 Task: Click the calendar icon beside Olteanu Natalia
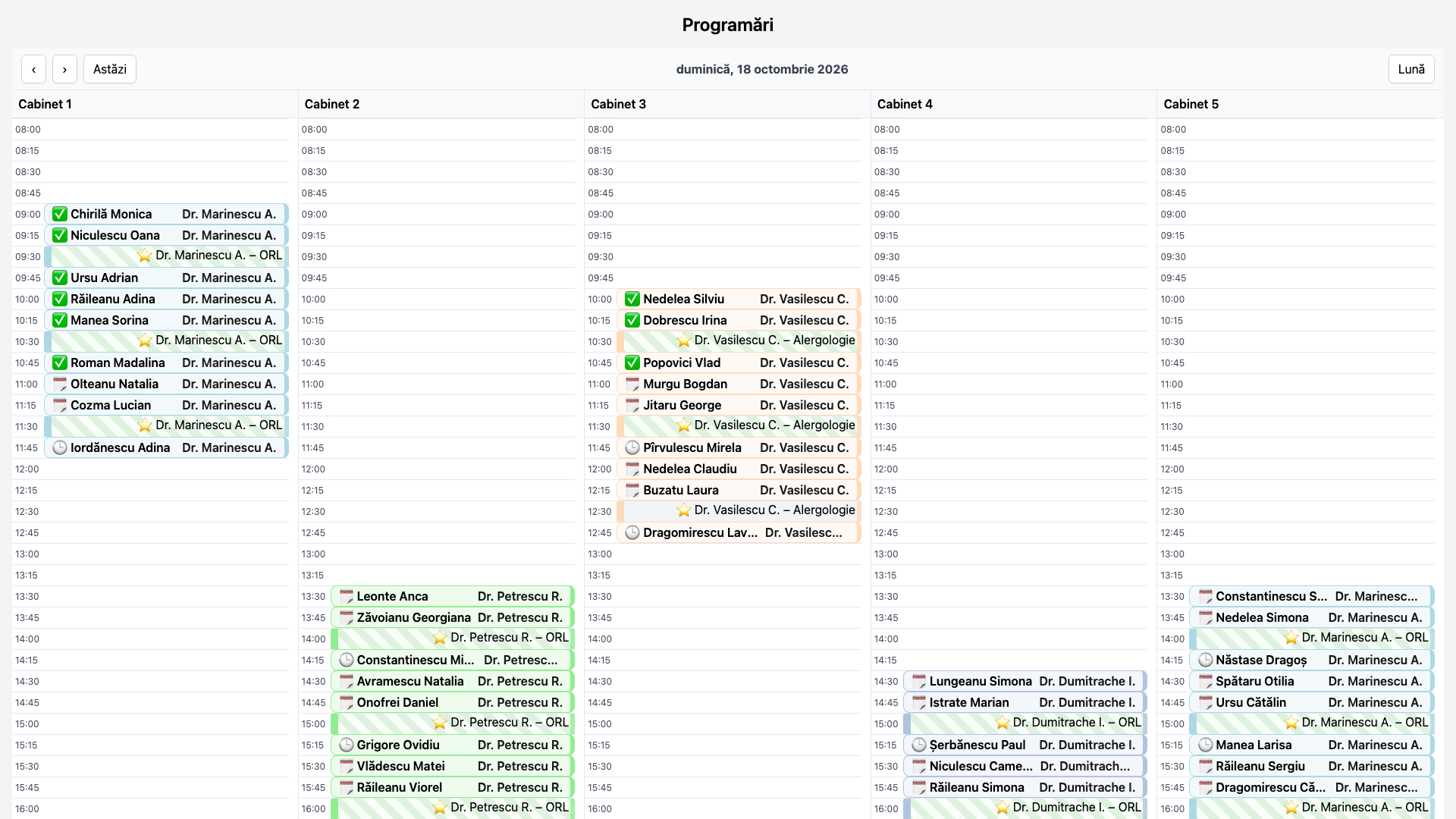click(60, 384)
